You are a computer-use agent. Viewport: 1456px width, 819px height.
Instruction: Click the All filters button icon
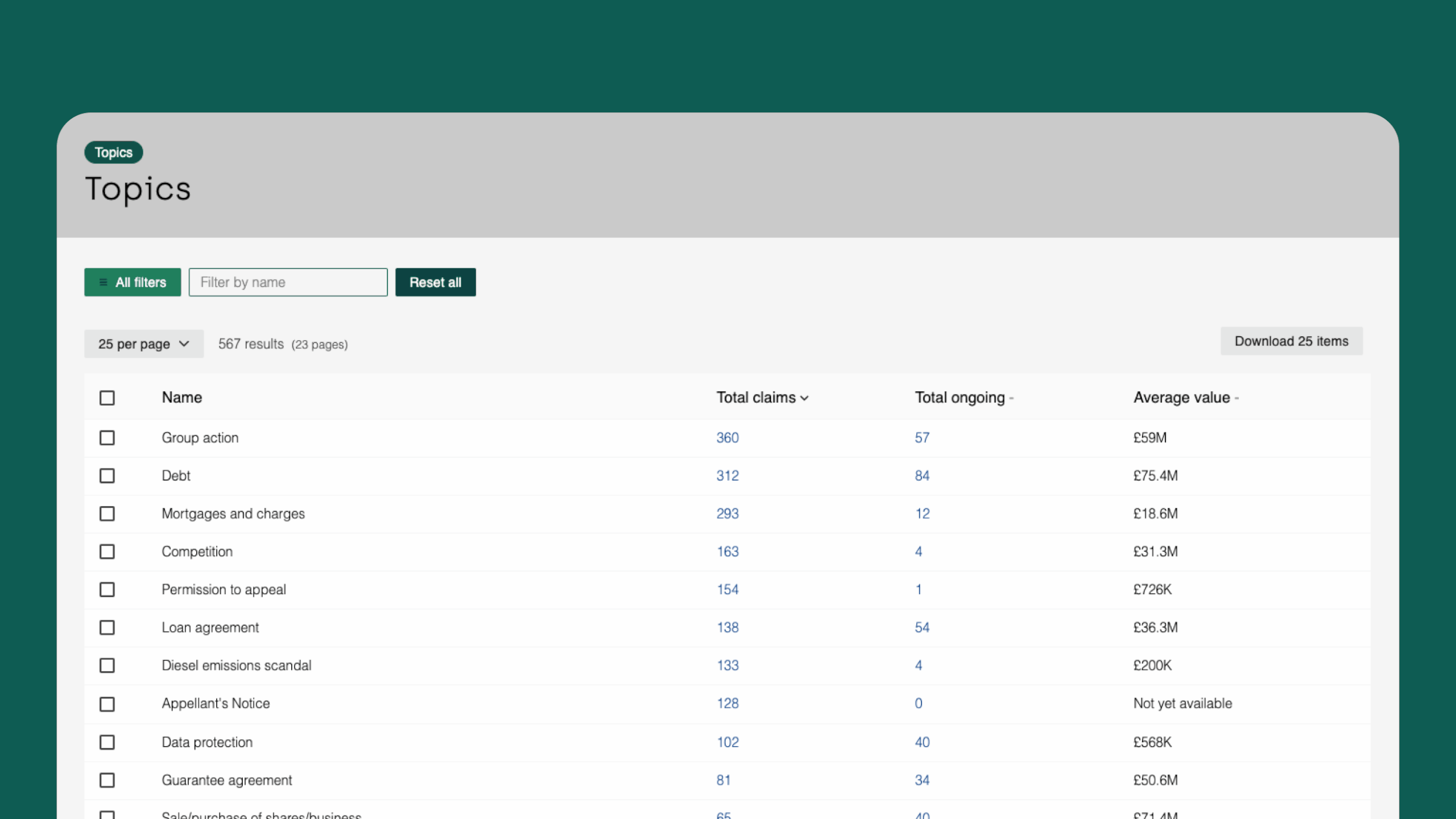pyautogui.click(x=103, y=283)
